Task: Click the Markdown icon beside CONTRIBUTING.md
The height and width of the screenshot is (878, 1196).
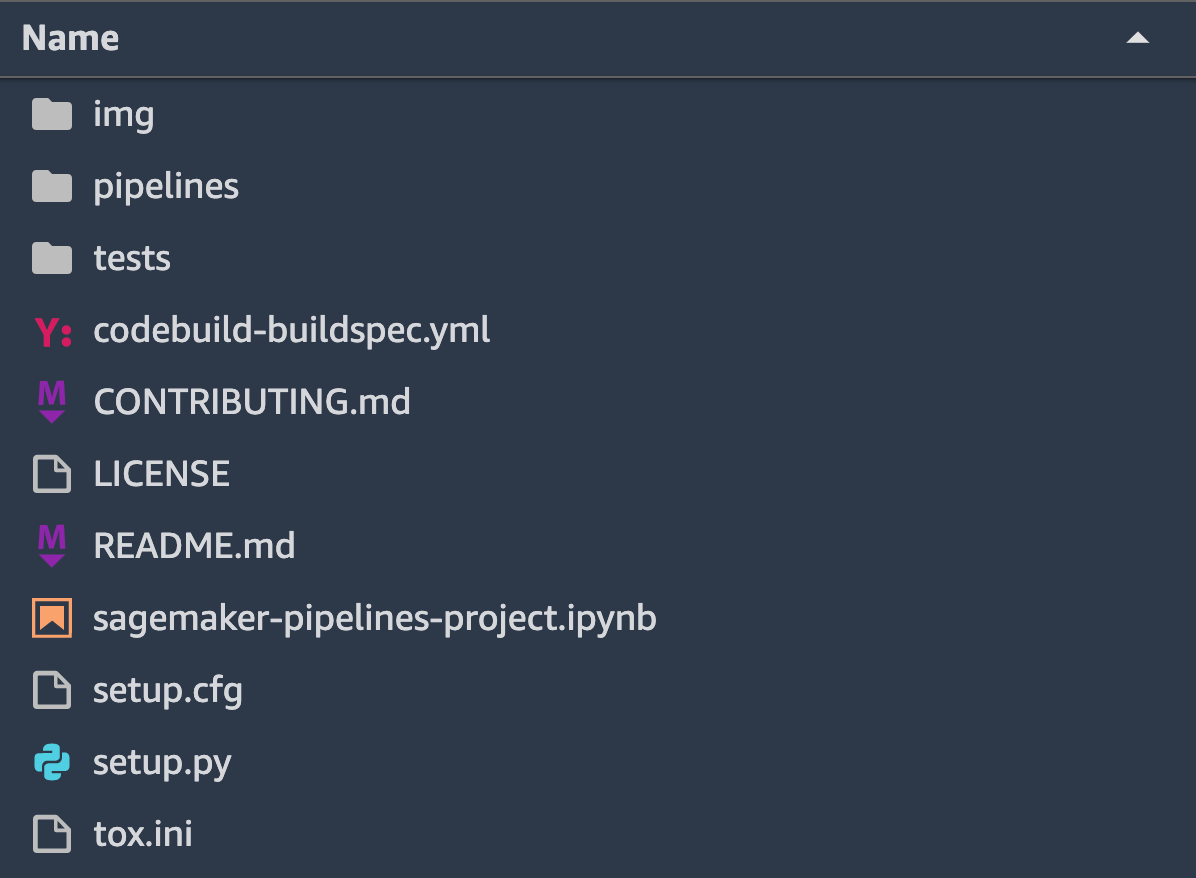Action: pos(52,402)
